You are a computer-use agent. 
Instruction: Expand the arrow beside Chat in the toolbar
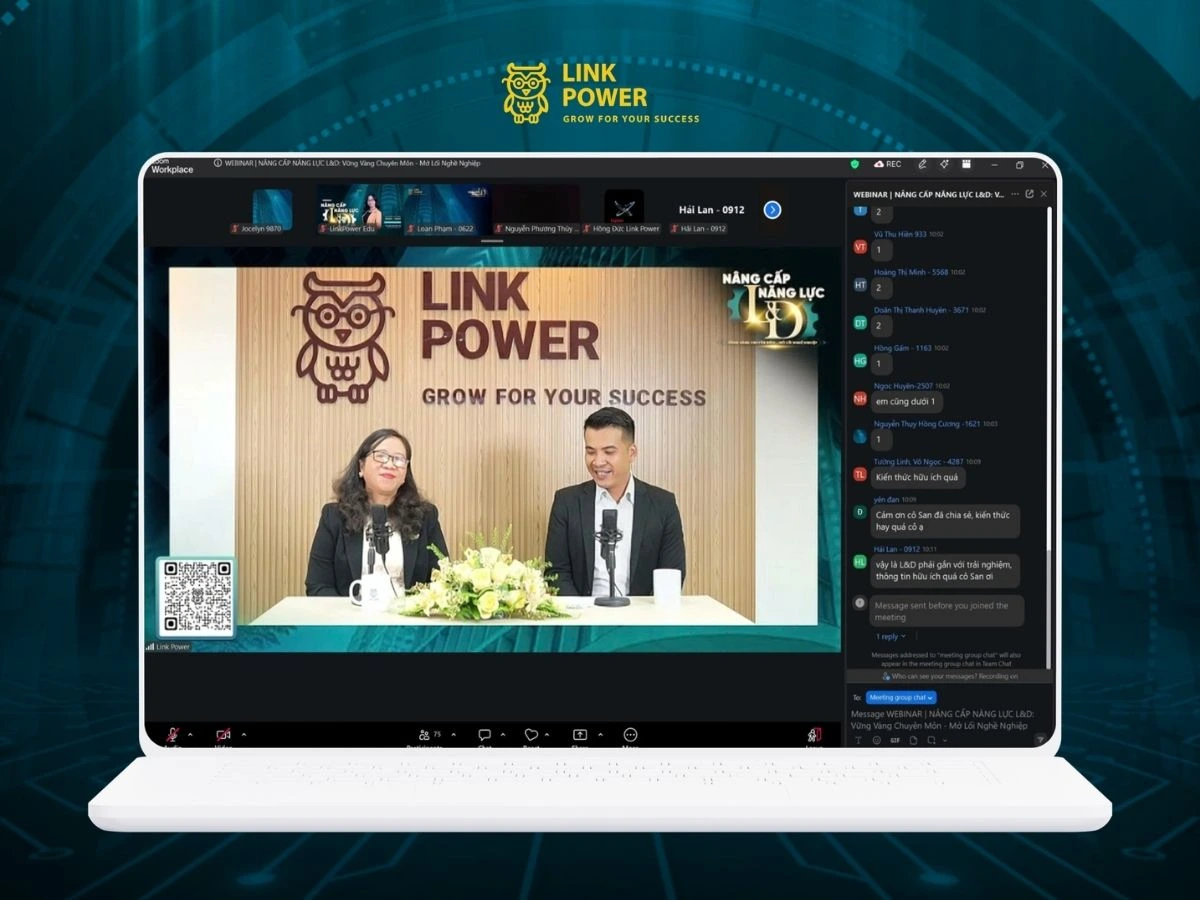(502, 734)
